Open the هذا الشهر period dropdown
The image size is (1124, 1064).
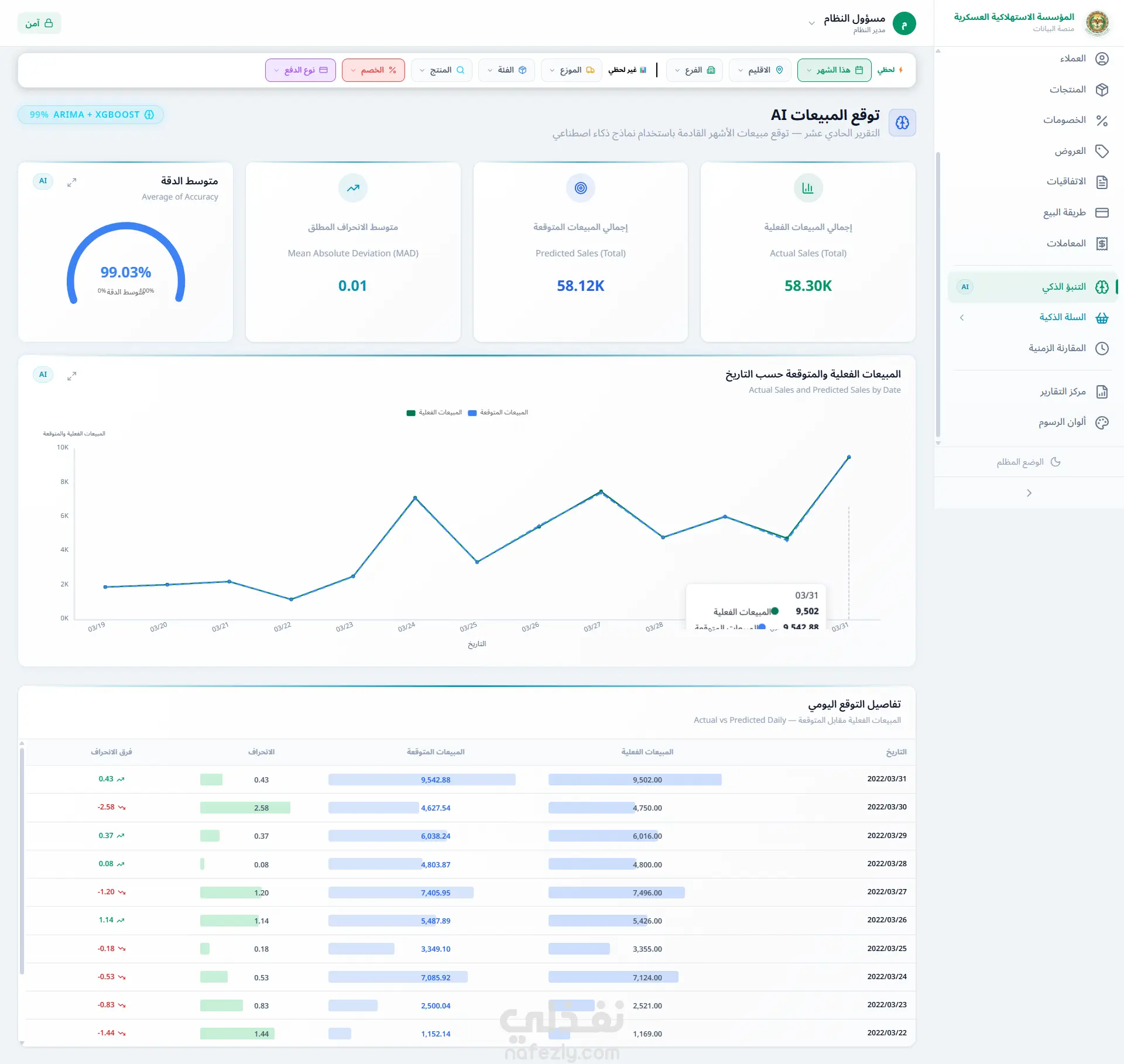point(834,70)
